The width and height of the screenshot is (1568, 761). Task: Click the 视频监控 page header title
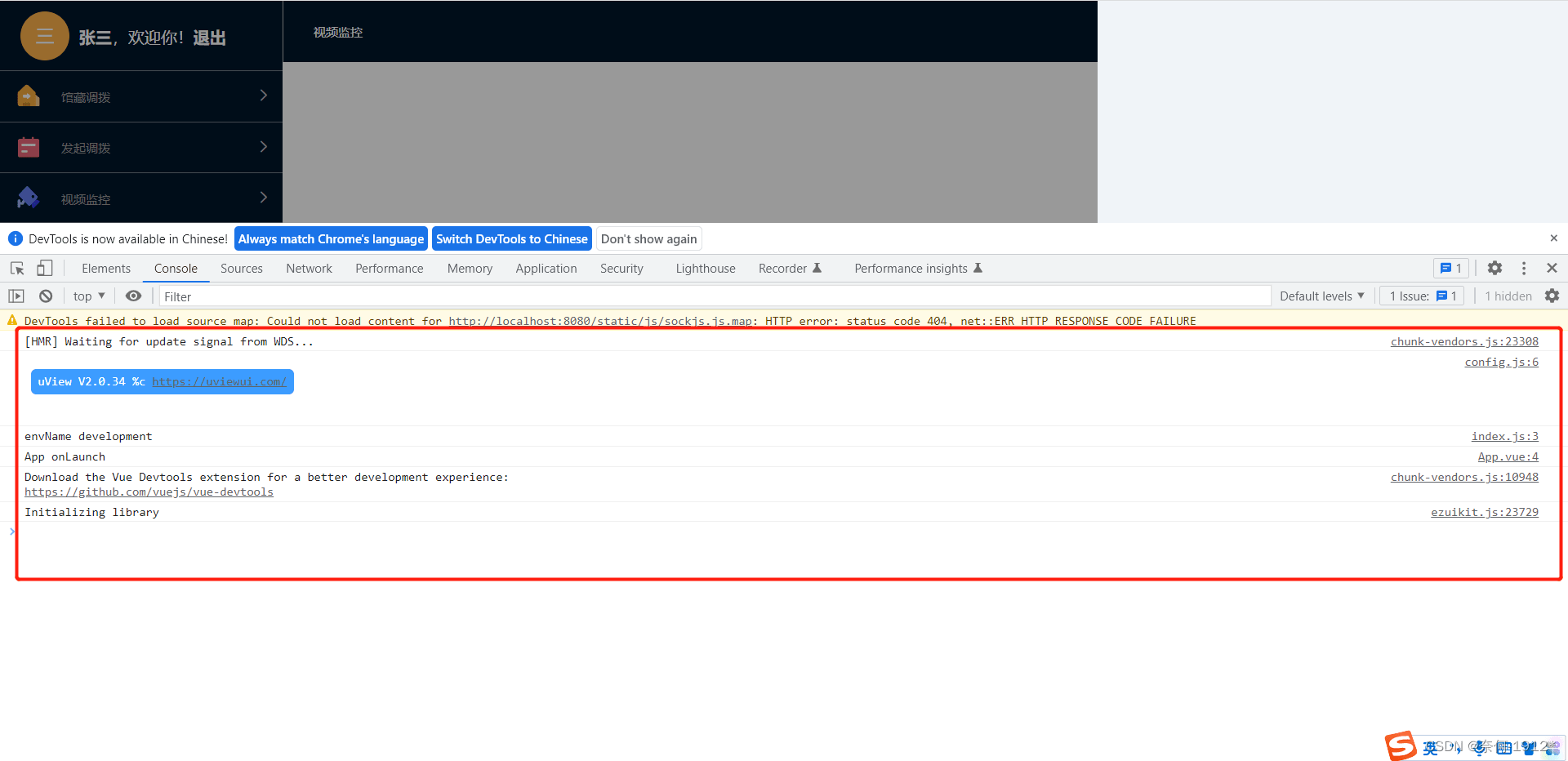tap(338, 32)
